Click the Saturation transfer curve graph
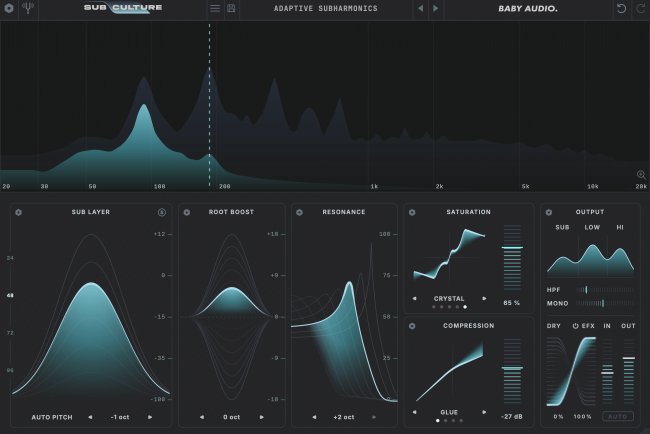This screenshot has height=434, width=650. coord(449,255)
